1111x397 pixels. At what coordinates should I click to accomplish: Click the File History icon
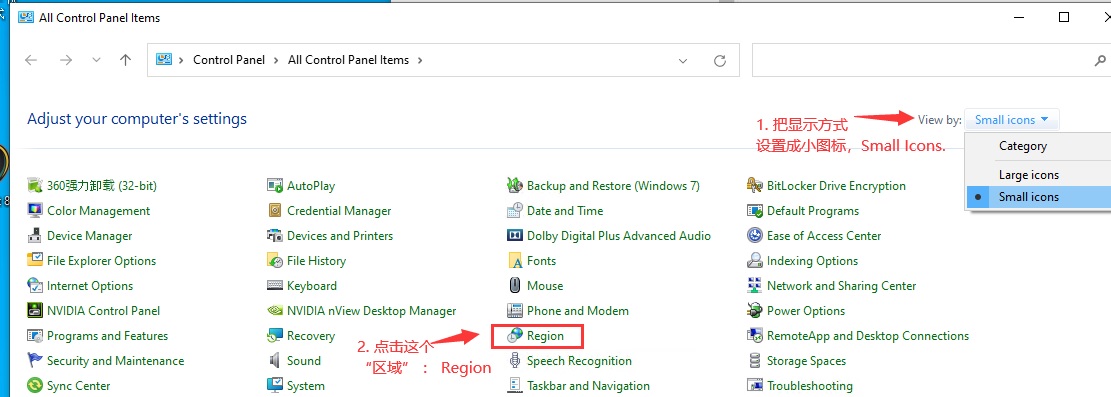tap(275, 260)
